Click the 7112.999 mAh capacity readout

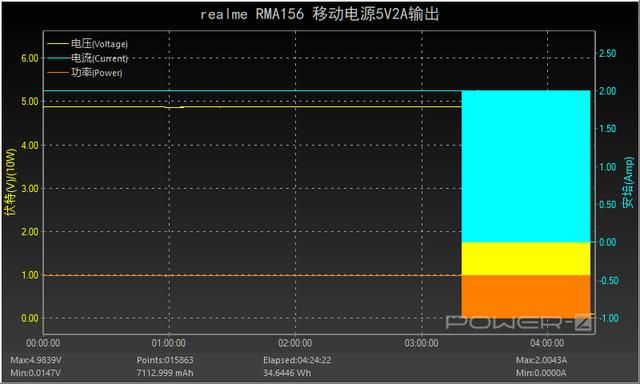click(165, 373)
